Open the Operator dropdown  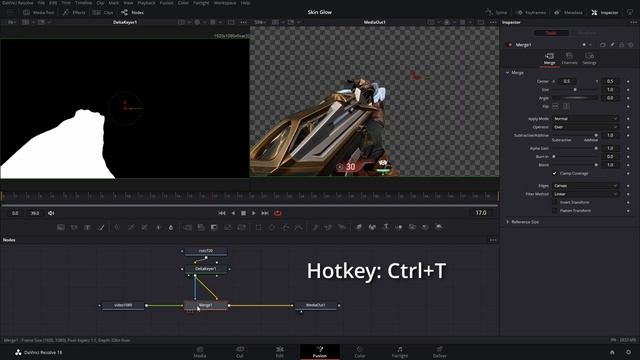point(585,127)
